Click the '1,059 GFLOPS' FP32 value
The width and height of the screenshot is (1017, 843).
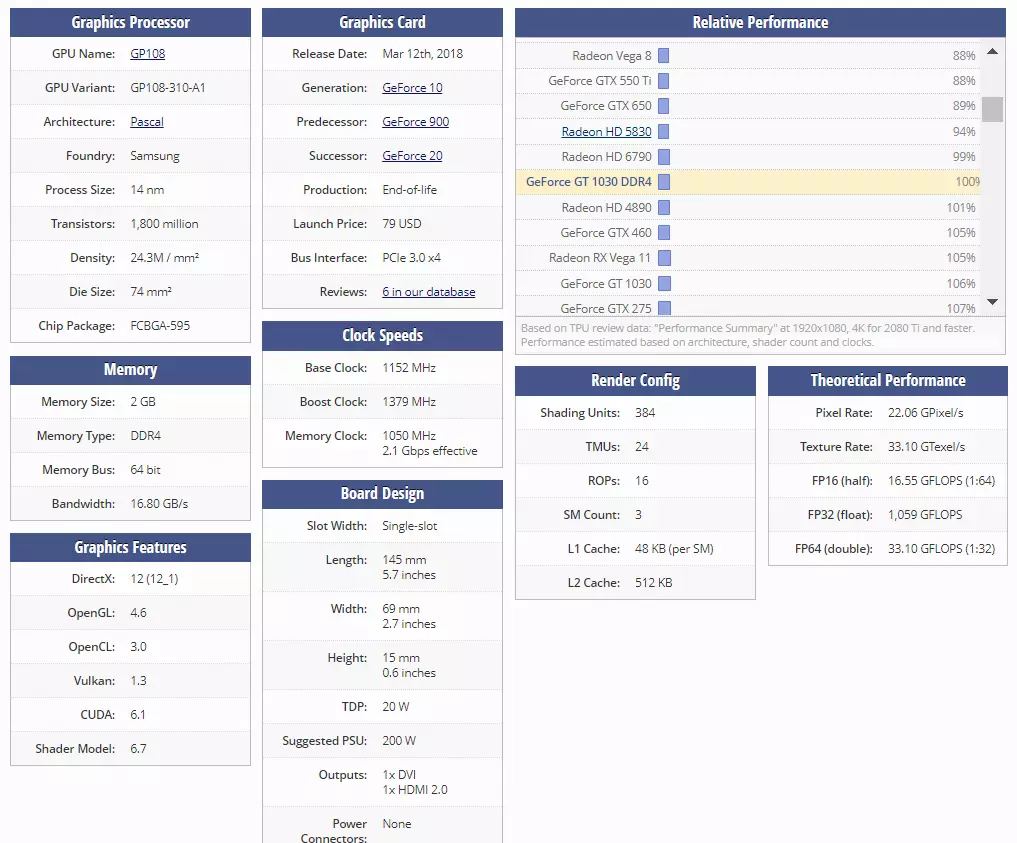click(x=925, y=515)
